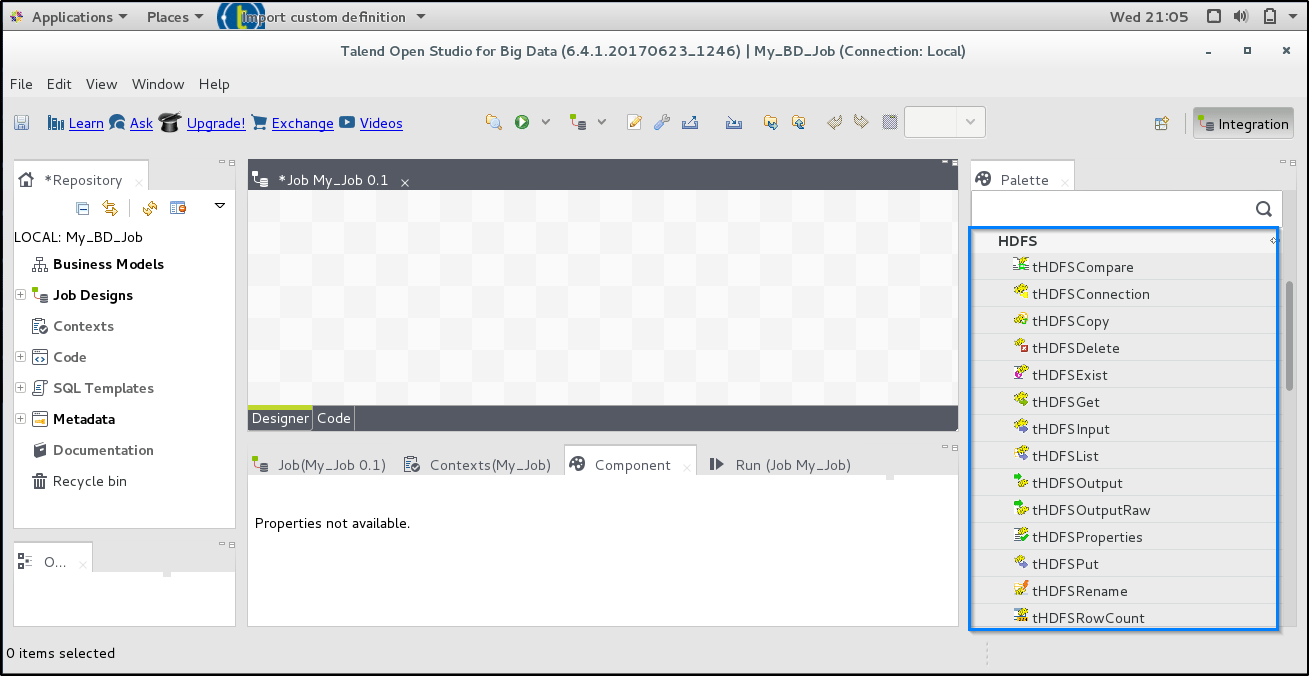The image size is (1309, 676).
Task: Collapse all items in Repository toolbar
Action: point(83,208)
